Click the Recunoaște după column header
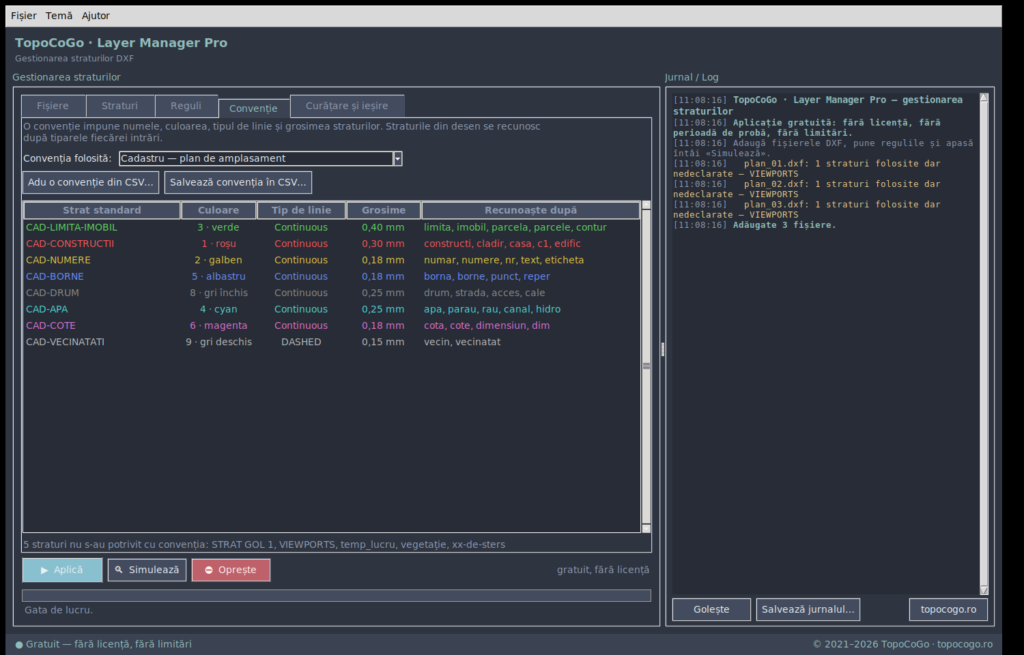This screenshot has height=655, width=1024. click(530, 210)
